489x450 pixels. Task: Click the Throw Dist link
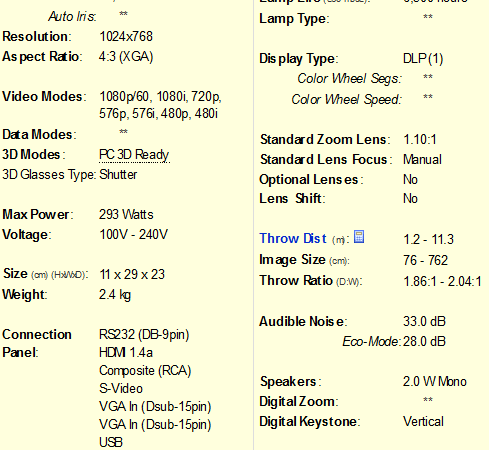[293, 239]
